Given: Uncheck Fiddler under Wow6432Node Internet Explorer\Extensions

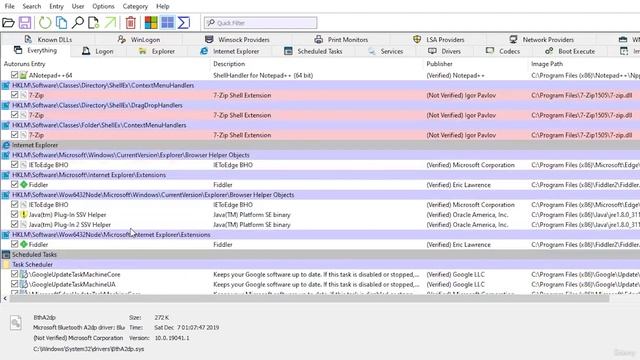Looking at the screenshot, I should [15, 244].
